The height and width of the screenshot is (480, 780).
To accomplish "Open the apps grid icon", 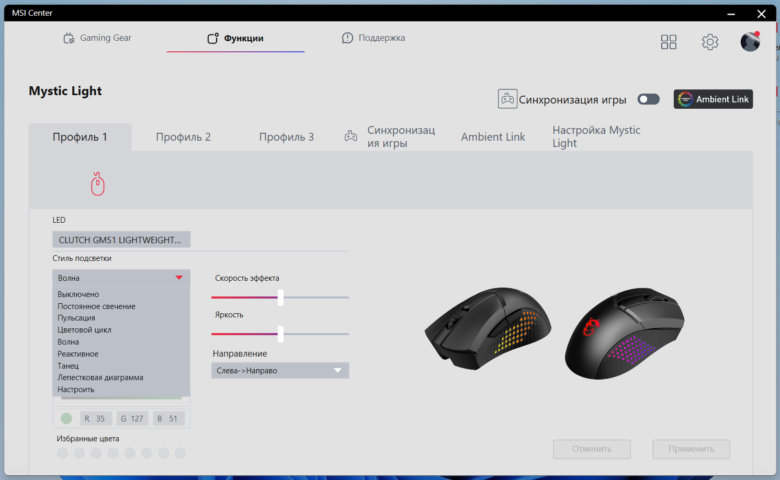I will [668, 42].
